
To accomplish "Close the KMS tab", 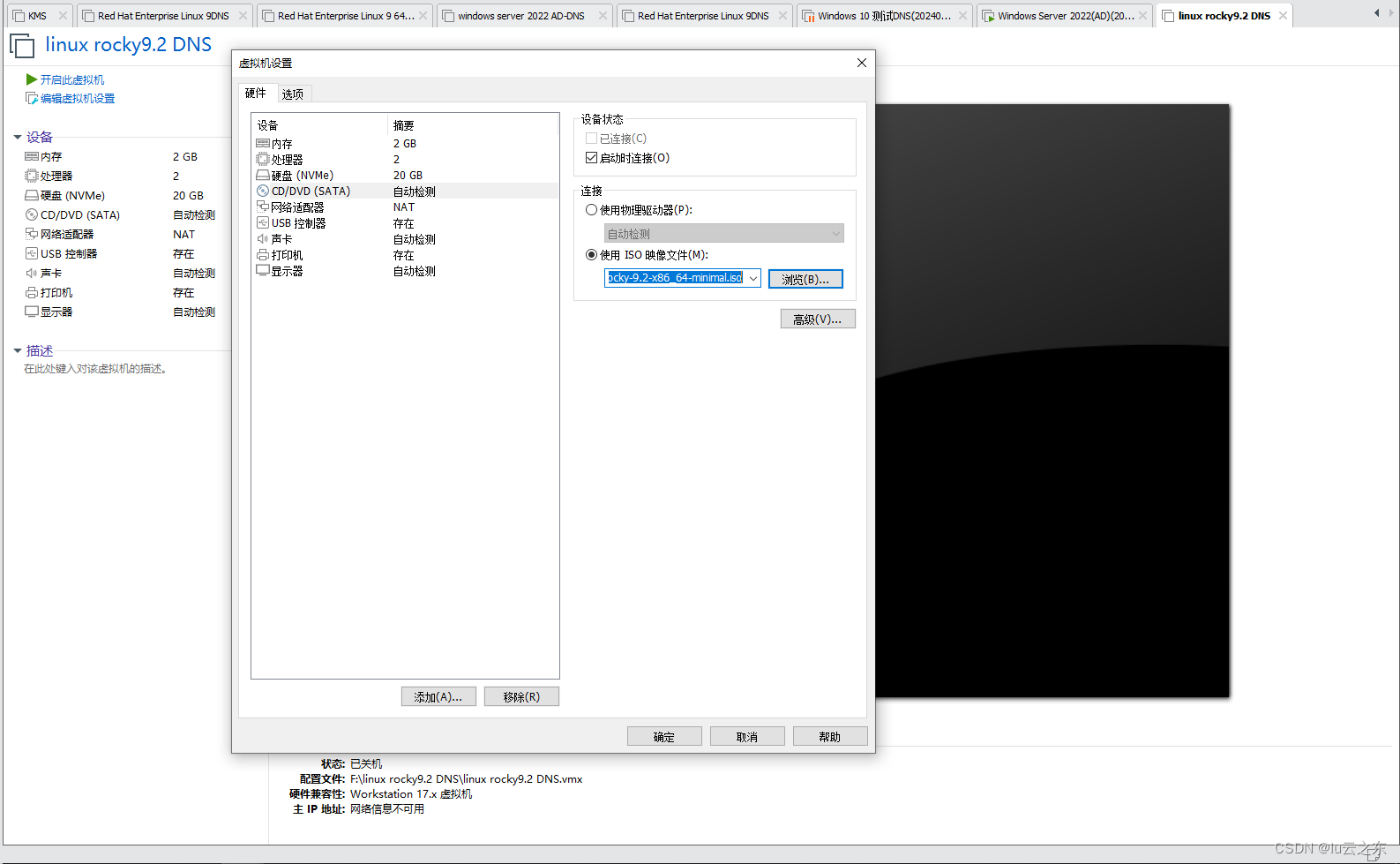I will 63,16.
